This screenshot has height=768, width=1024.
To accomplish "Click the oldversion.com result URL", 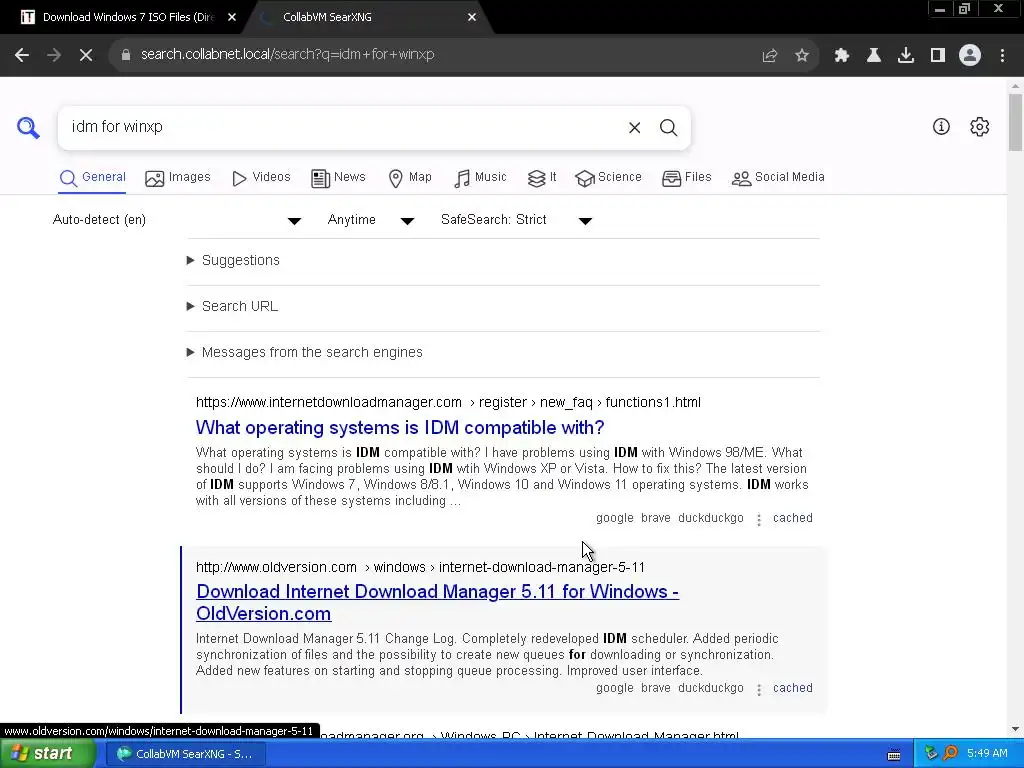I will [x=420, y=568].
